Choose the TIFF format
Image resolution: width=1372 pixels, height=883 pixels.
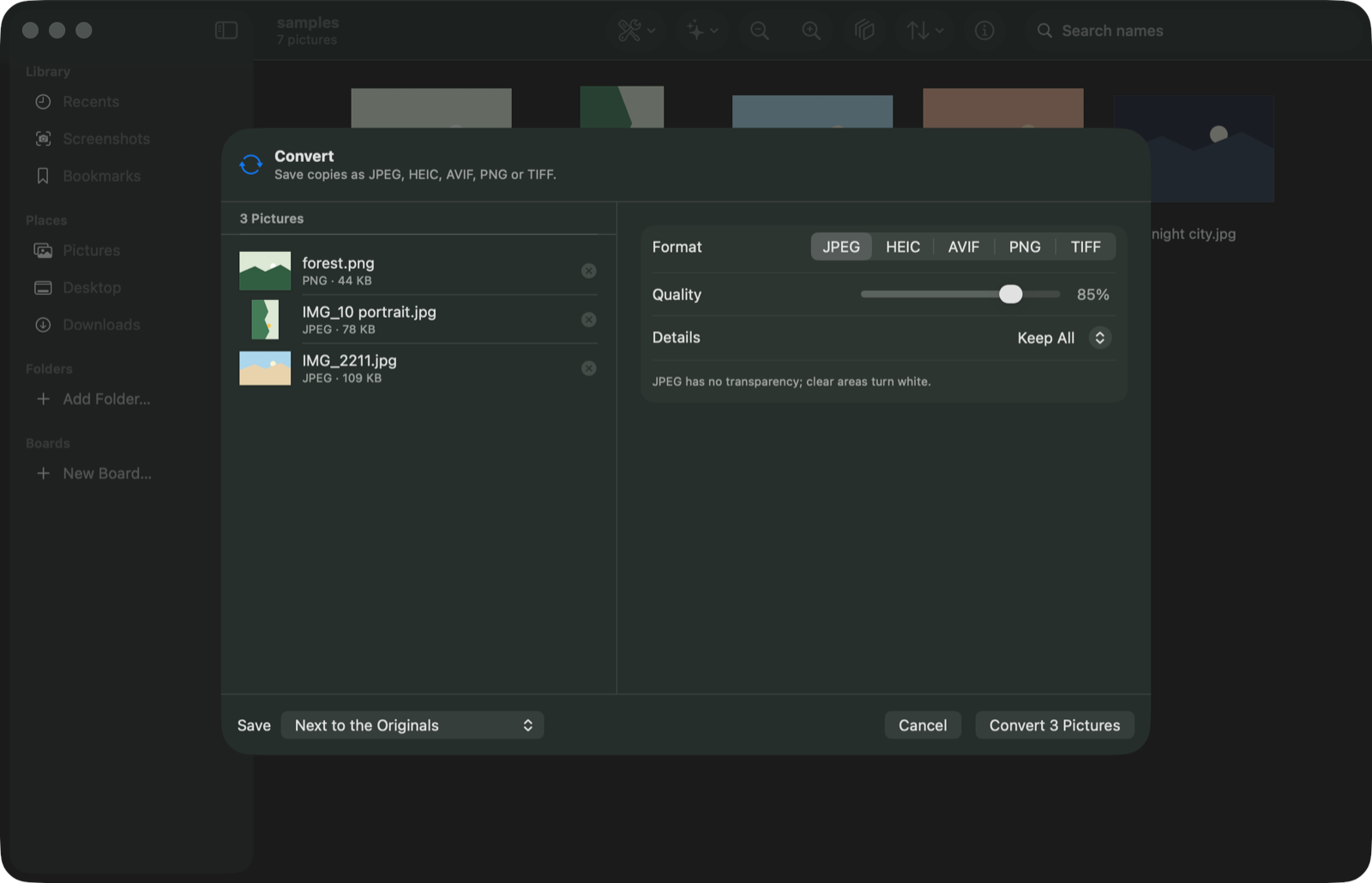pyautogui.click(x=1086, y=247)
